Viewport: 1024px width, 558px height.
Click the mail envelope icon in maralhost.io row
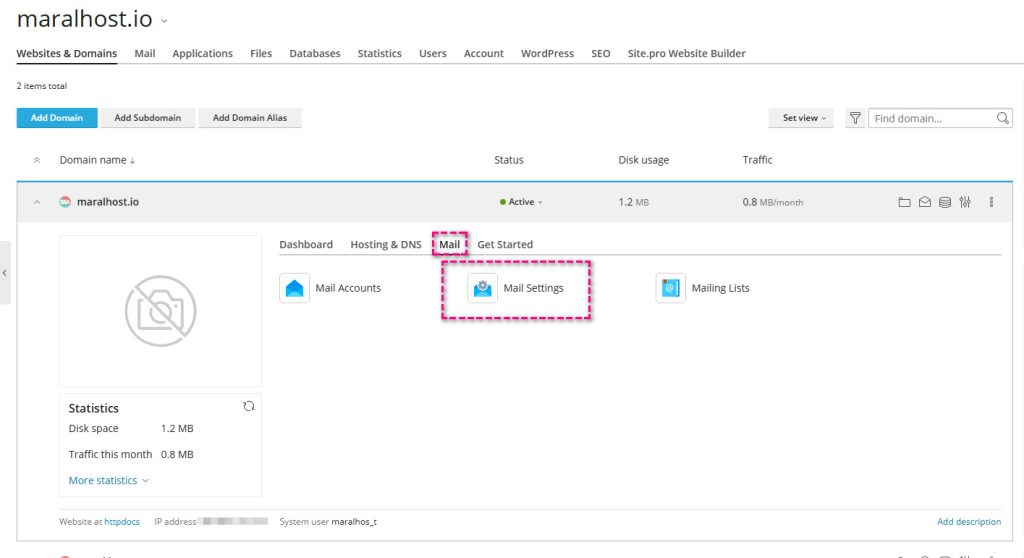pos(925,202)
